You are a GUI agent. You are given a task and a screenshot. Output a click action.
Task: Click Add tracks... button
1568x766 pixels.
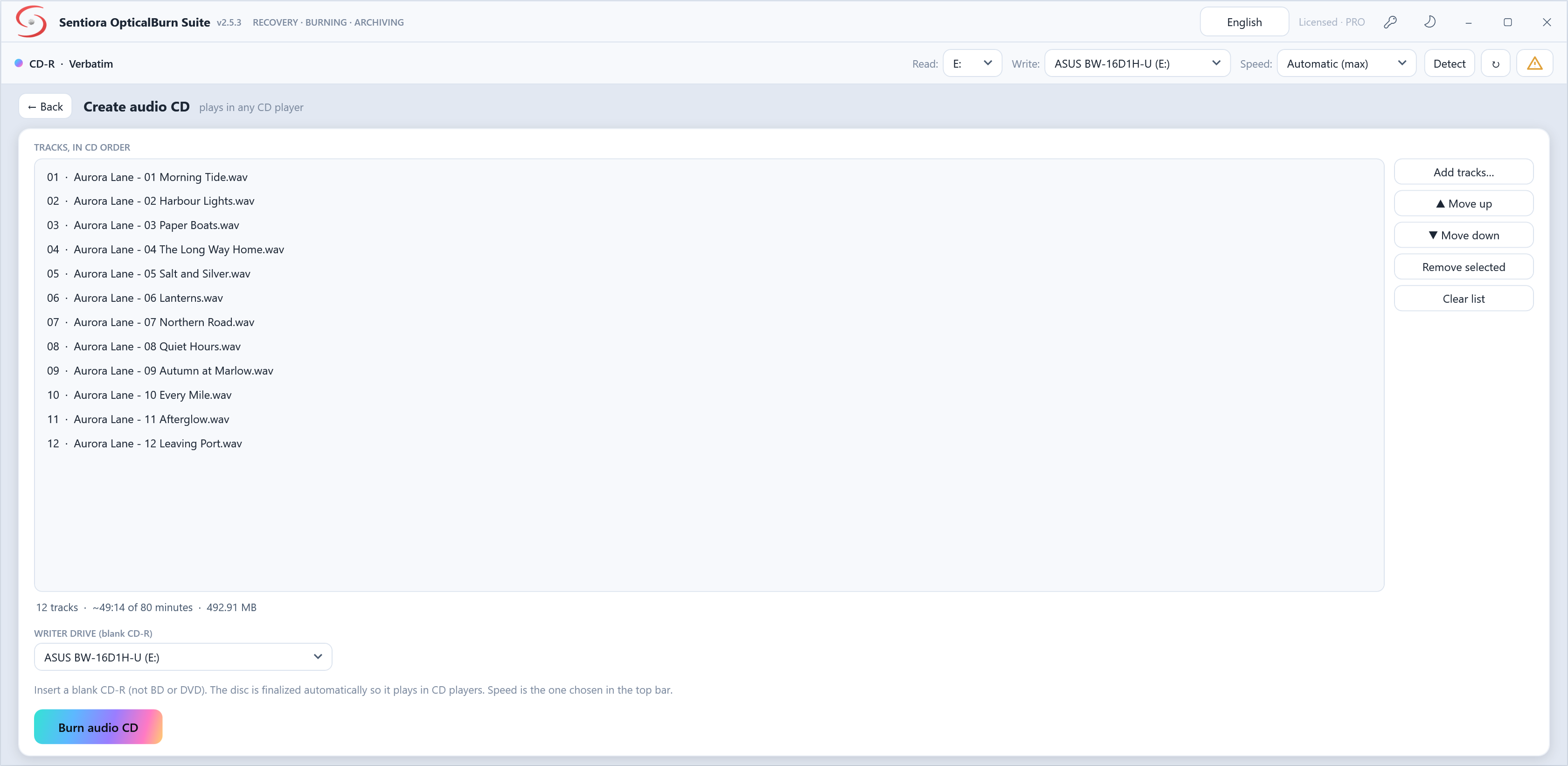pos(1464,172)
